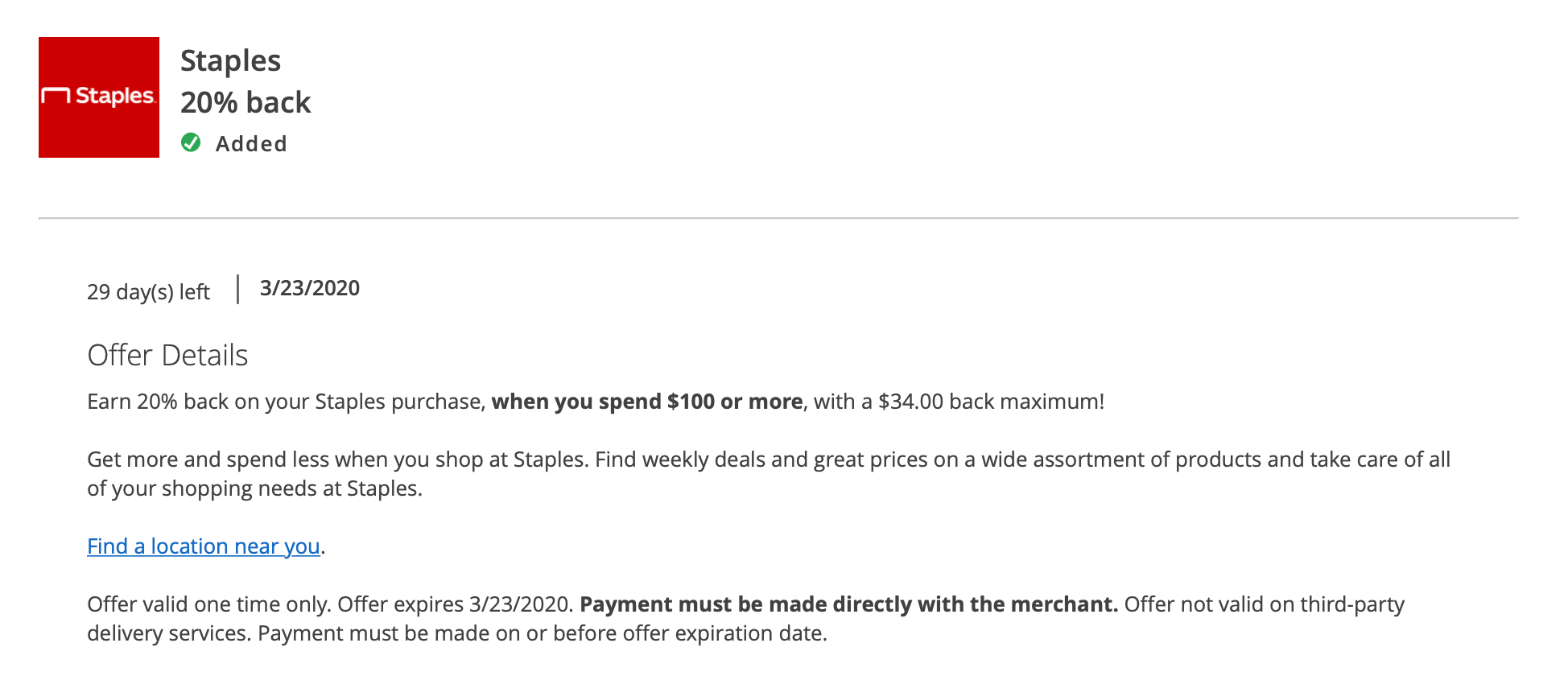Click the "29 day(s) left" text
This screenshot has height=676, width=1568.
tap(148, 291)
